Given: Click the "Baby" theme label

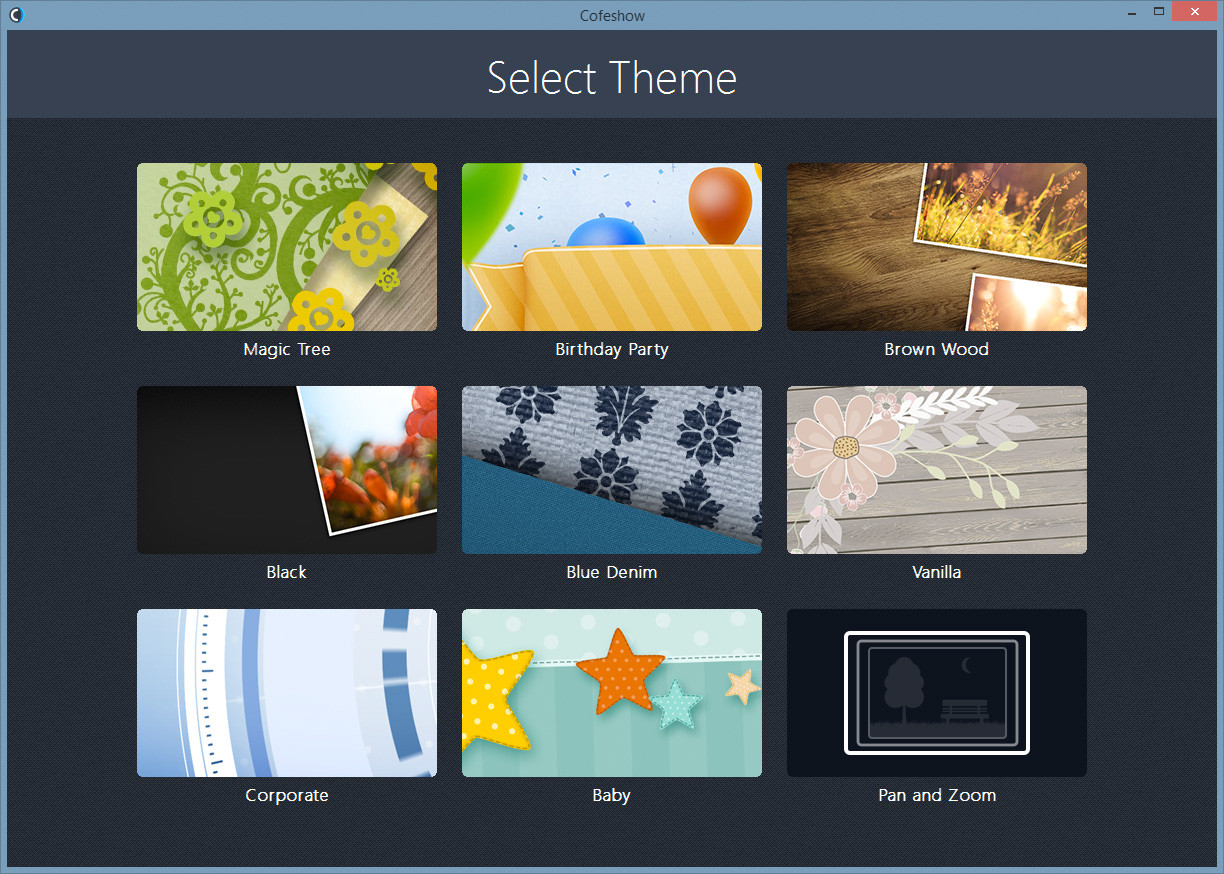Looking at the screenshot, I should [x=612, y=796].
